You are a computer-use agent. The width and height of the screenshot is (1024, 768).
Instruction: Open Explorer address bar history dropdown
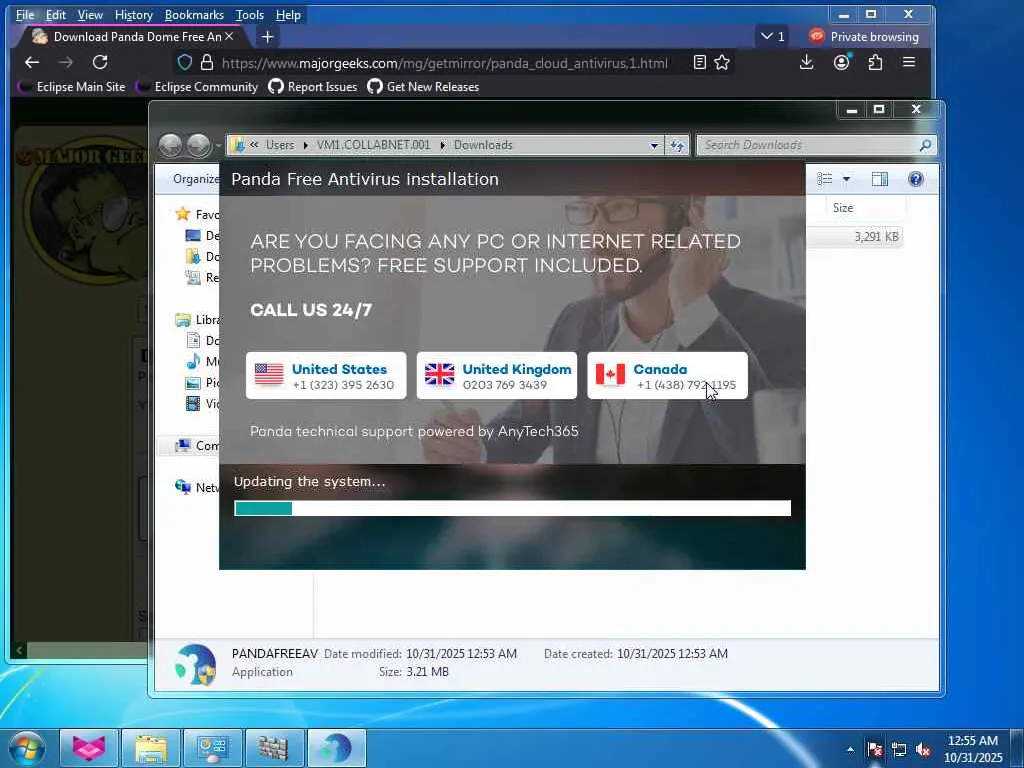[x=654, y=146]
